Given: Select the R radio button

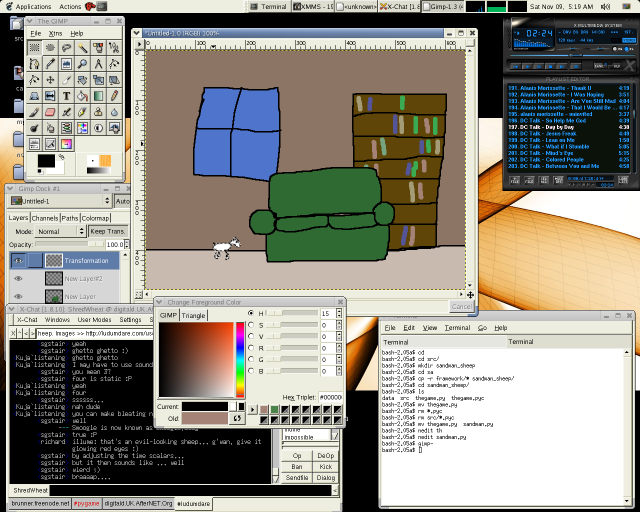Looking at the screenshot, I should point(251,348).
